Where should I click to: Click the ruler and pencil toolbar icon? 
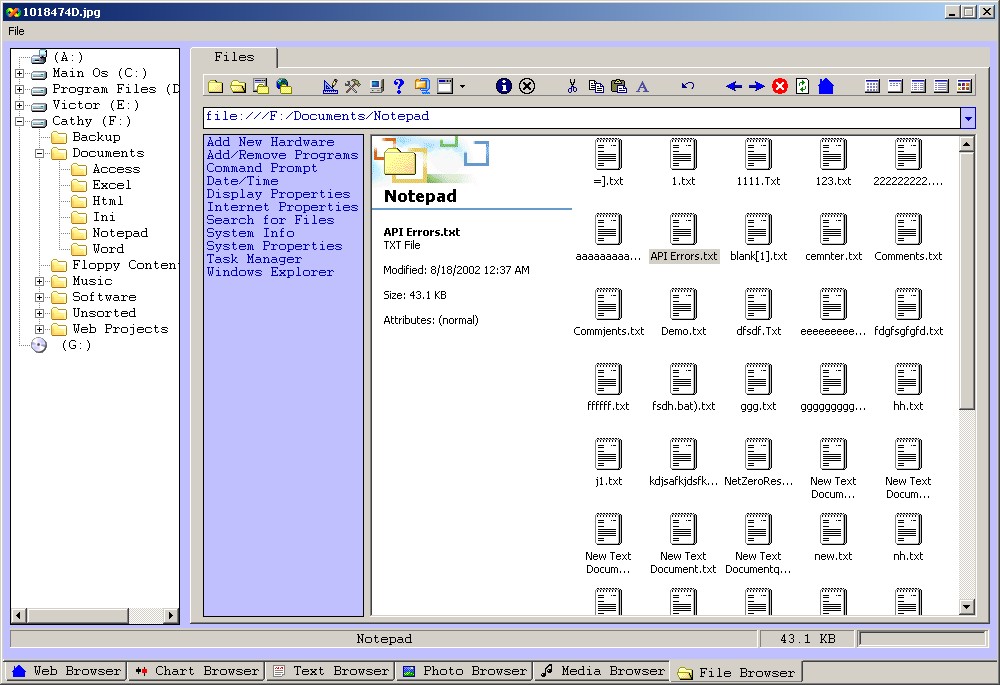coord(330,86)
